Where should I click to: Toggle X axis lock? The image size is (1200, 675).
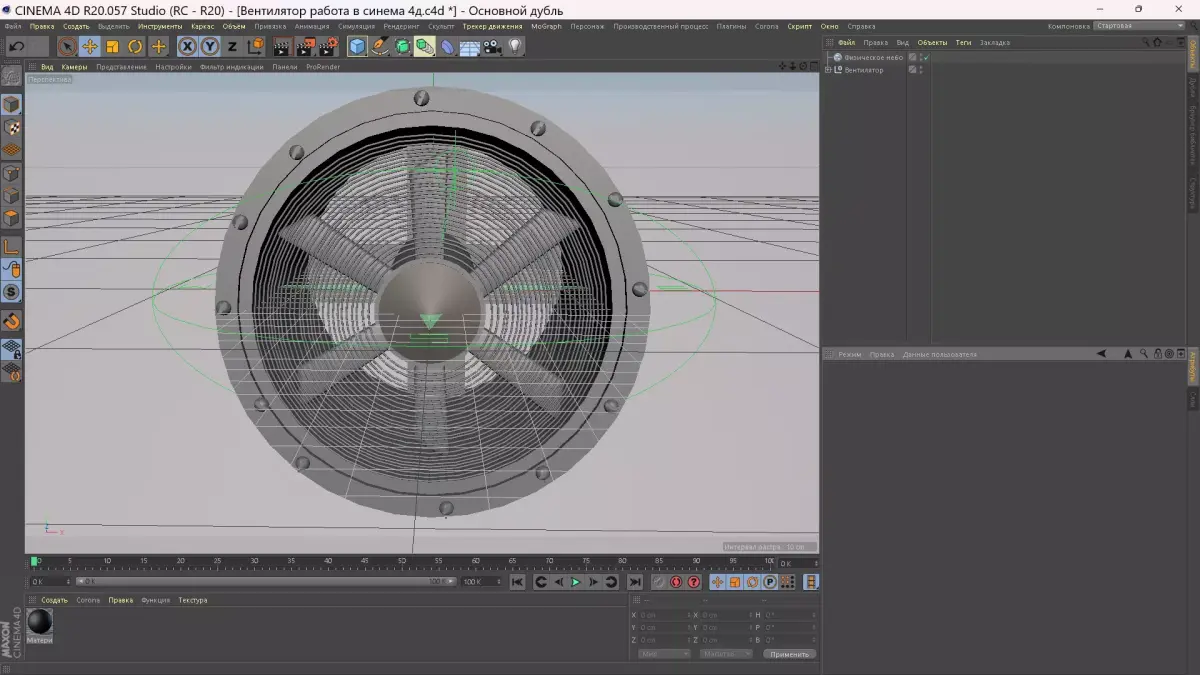(x=187, y=46)
